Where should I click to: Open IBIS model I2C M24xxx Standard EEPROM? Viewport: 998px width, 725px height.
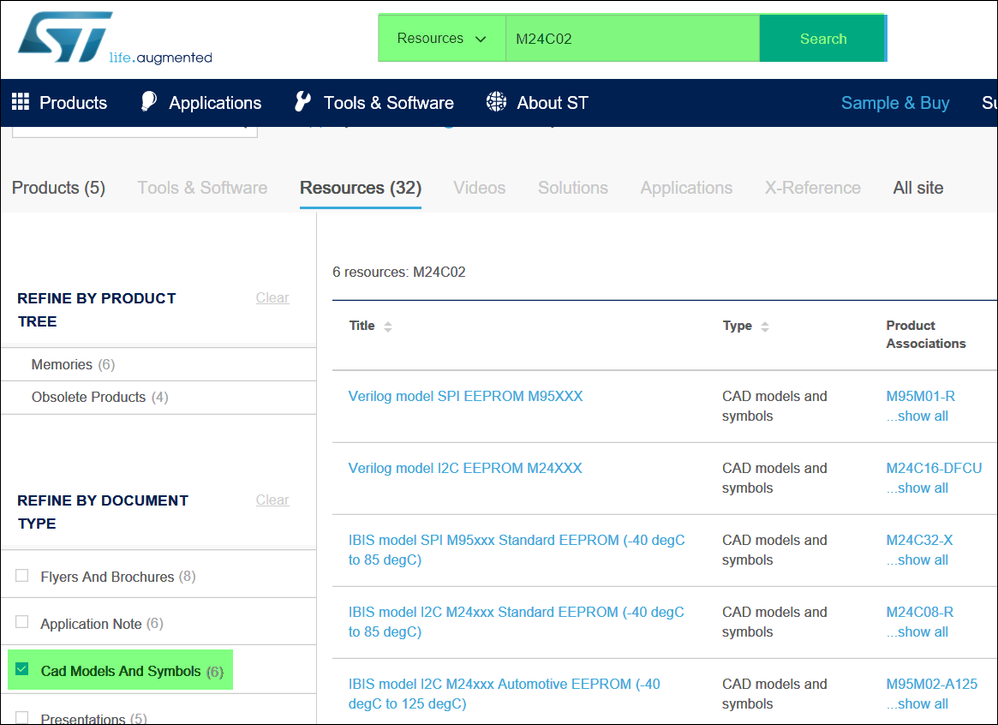coord(516,622)
